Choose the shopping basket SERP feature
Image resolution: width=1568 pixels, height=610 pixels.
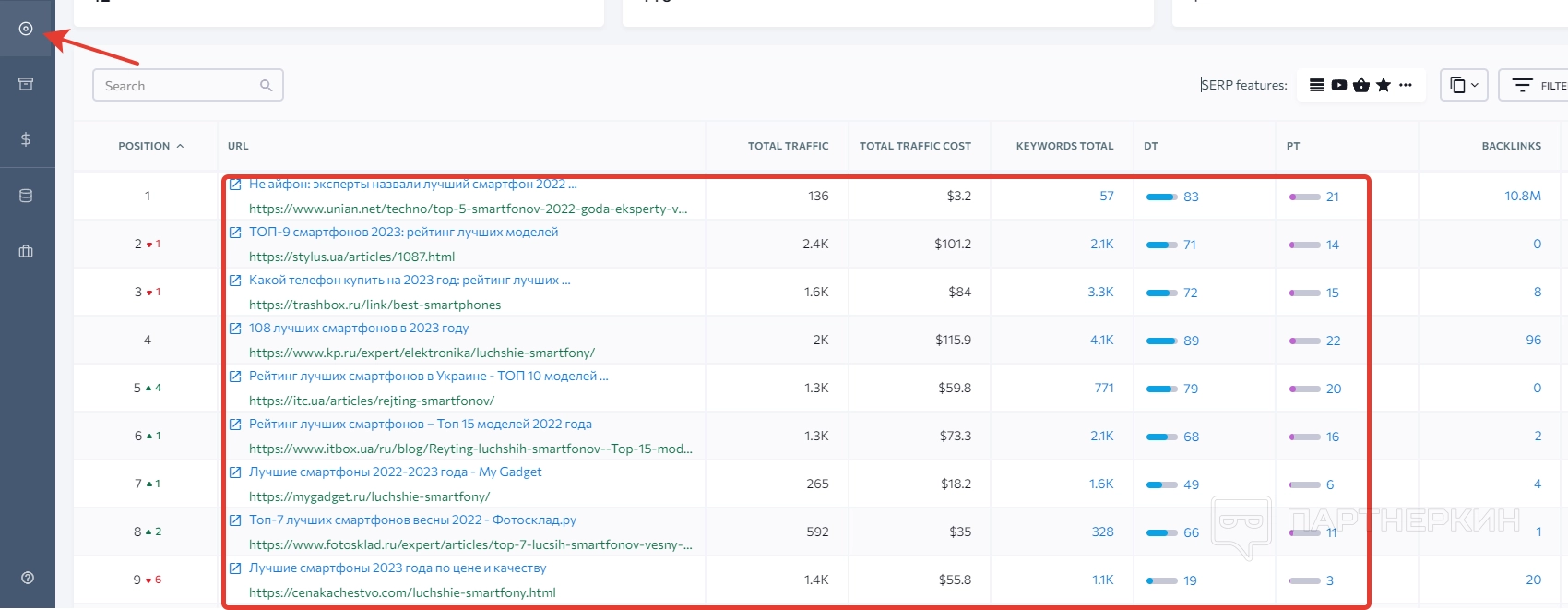(x=1361, y=85)
